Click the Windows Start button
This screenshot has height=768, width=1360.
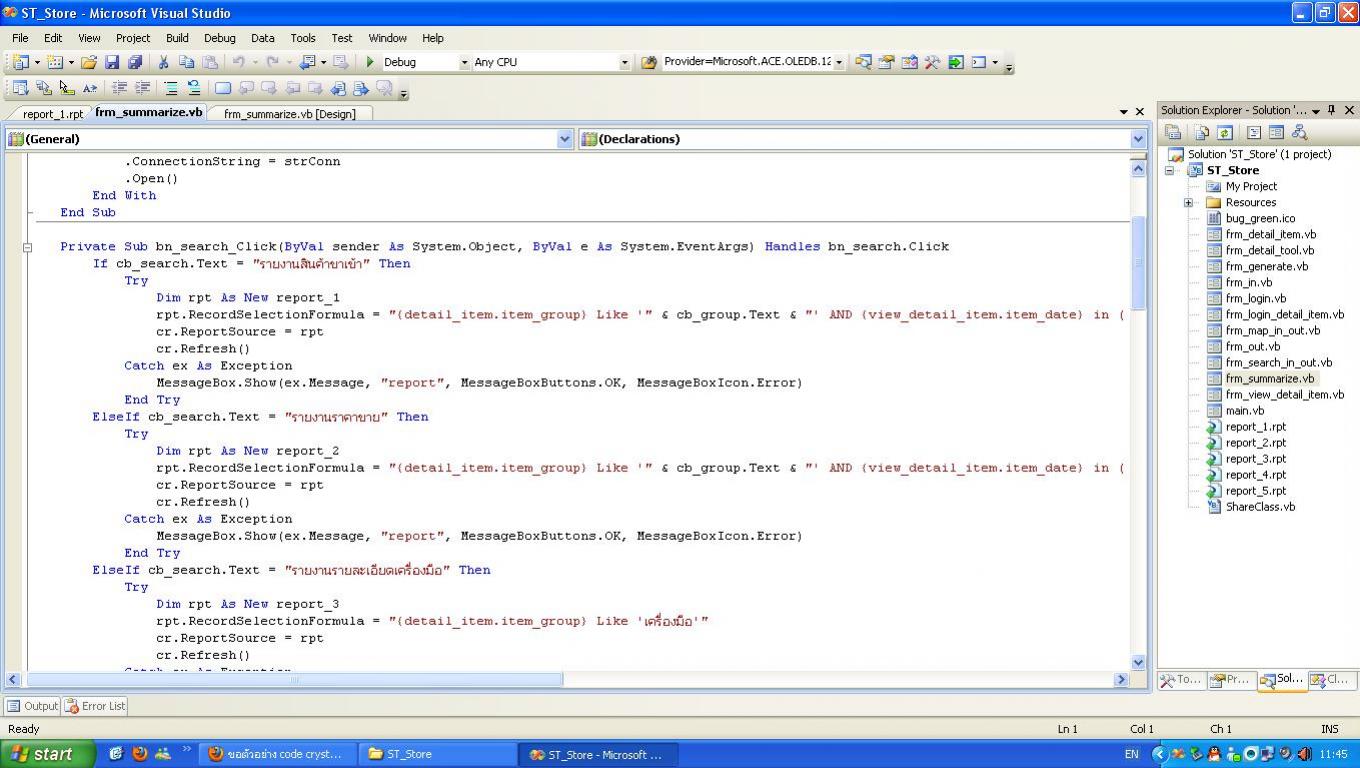point(47,754)
